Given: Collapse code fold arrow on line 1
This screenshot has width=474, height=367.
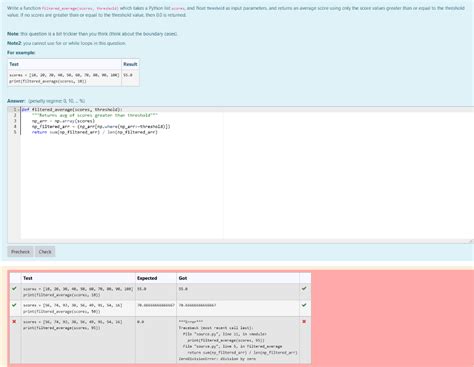Looking at the screenshot, I should [18, 110].
